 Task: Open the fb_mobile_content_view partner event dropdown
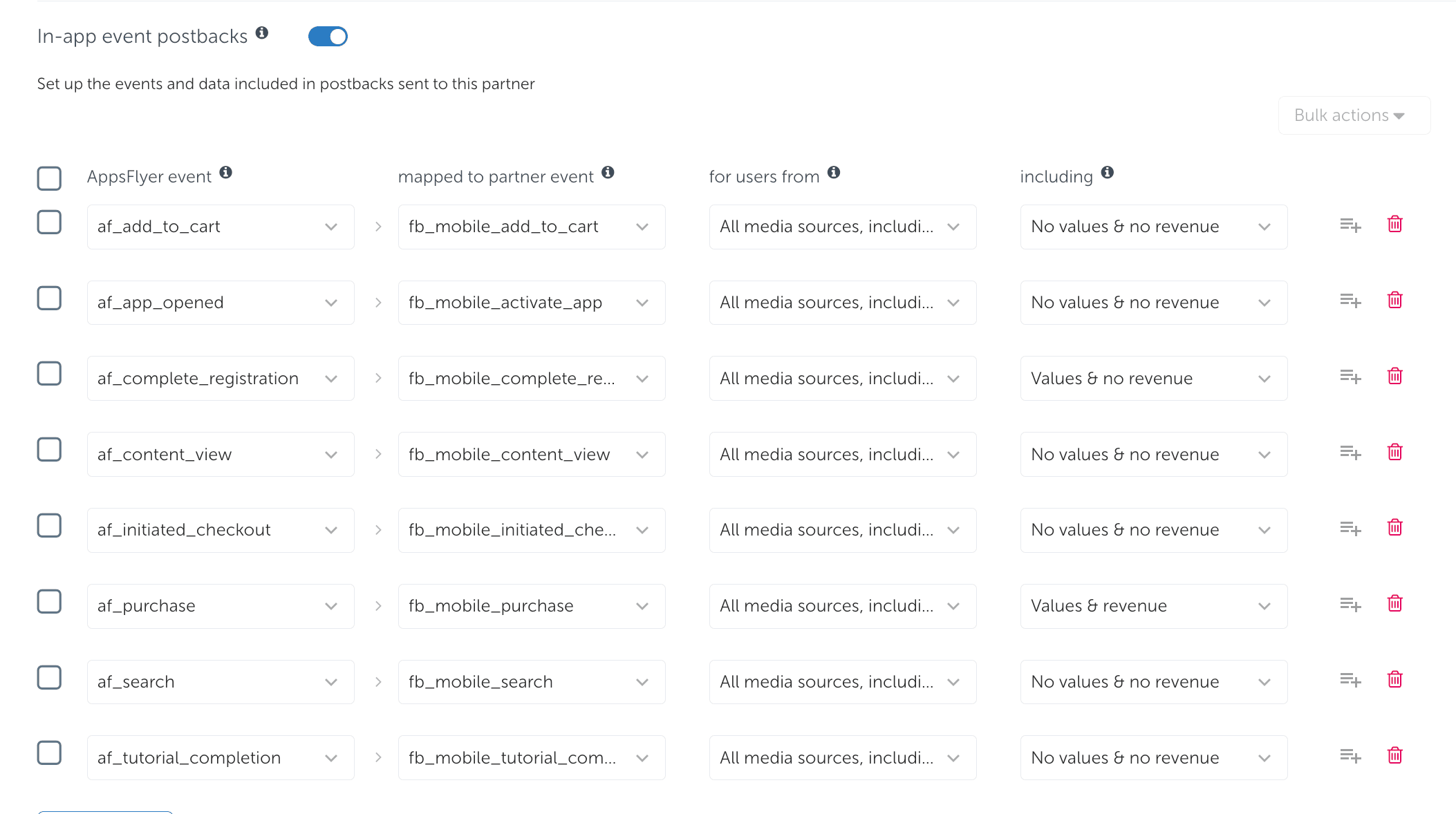pyautogui.click(x=532, y=454)
